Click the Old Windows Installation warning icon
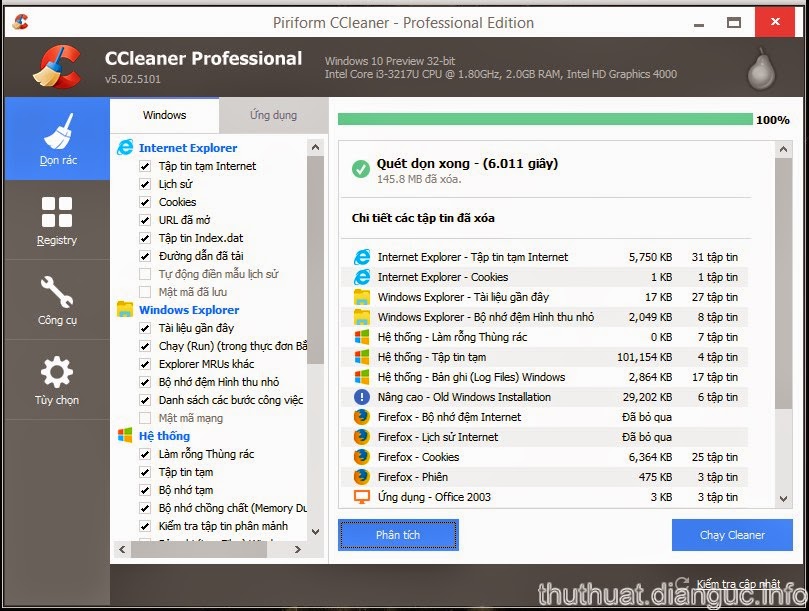 [x=362, y=397]
